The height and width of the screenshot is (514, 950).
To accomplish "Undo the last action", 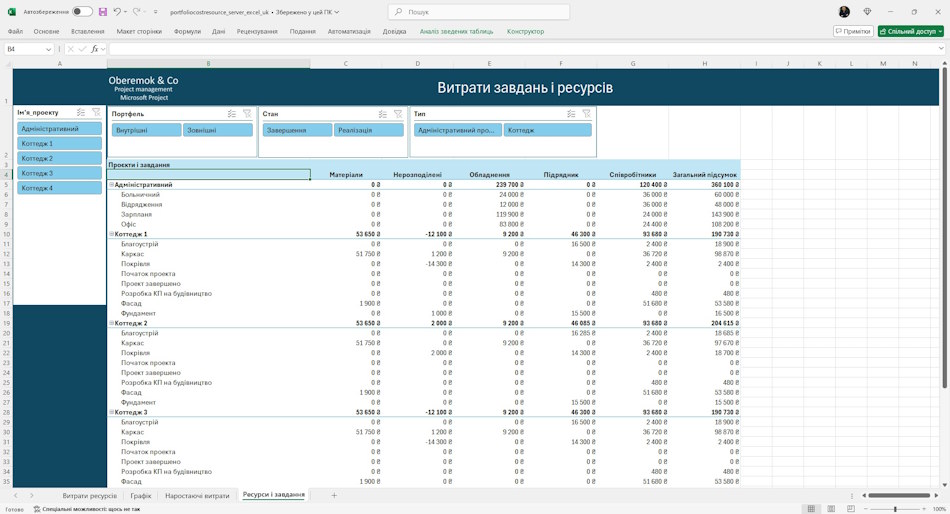I will point(117,12).
